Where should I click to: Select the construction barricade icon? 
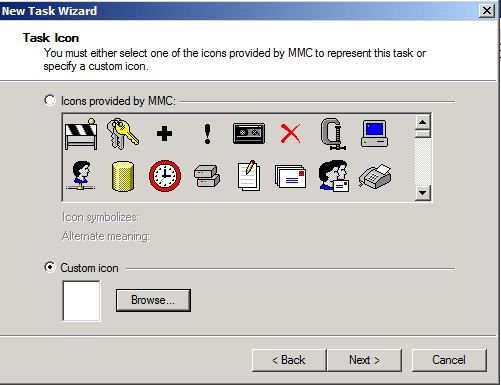tap(81, 134)
